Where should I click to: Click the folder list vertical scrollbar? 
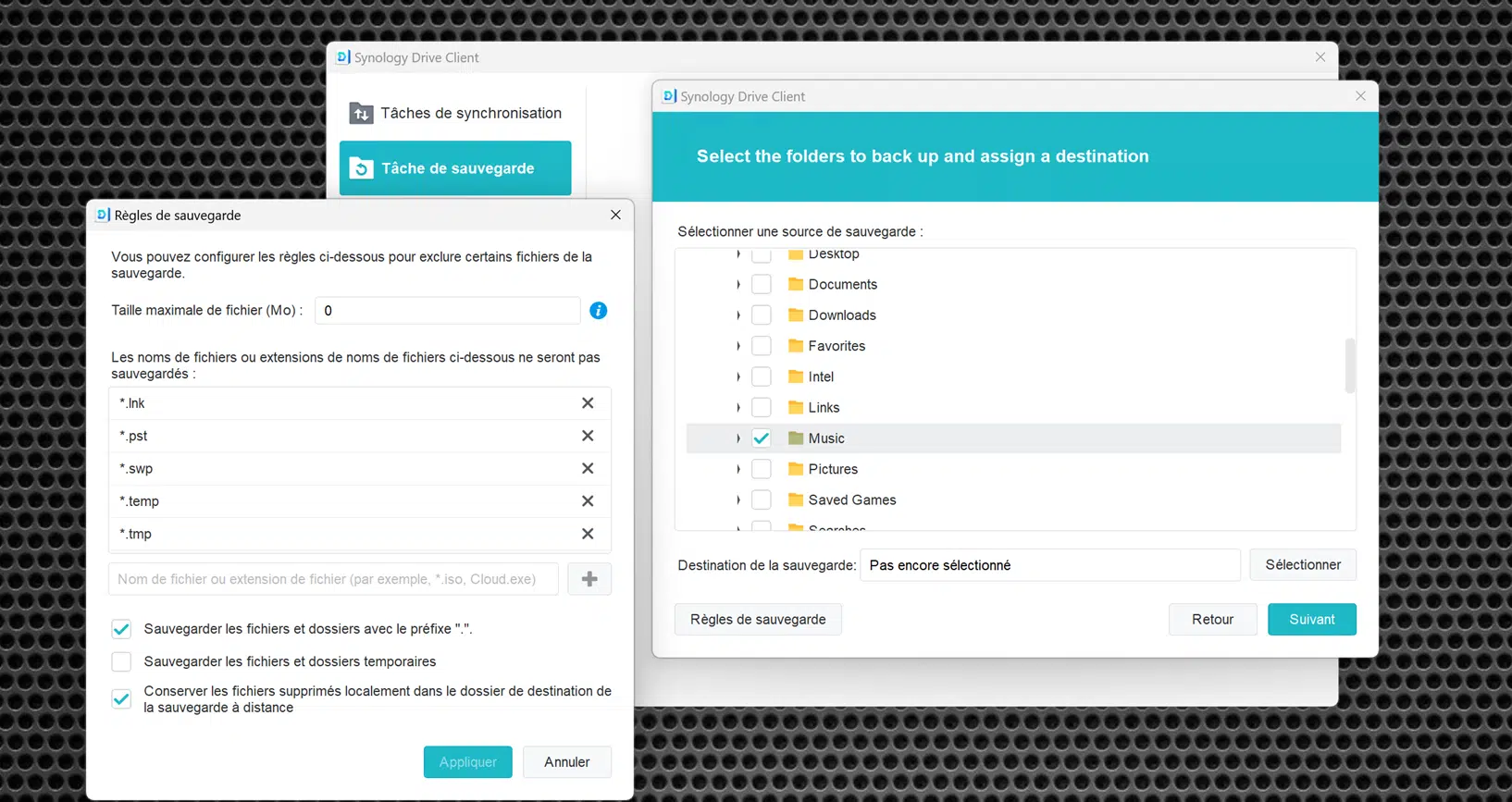1350,365
